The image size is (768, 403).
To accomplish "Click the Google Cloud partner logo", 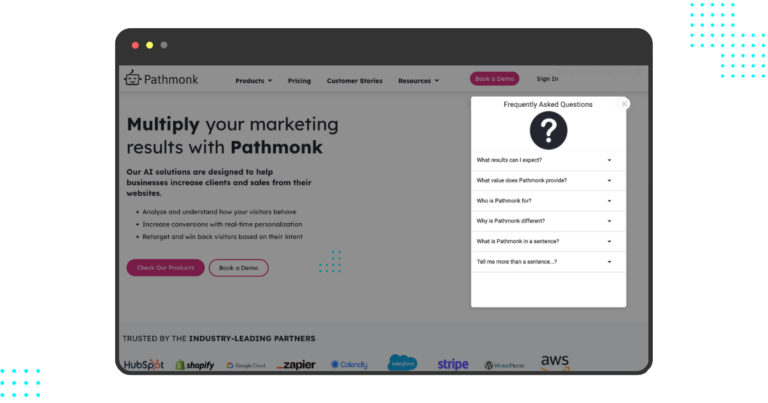I will (x=246, y=365).
